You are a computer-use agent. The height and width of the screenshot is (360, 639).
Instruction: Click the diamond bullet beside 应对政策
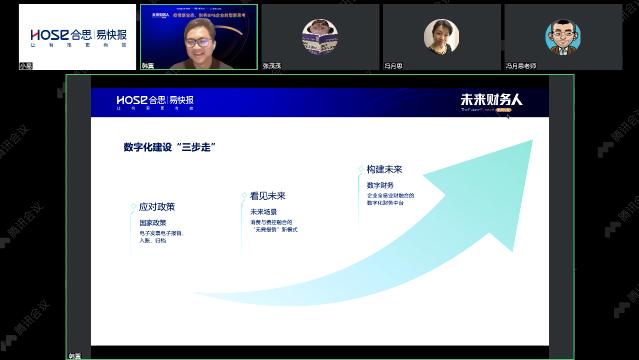(x=133, y=206)
